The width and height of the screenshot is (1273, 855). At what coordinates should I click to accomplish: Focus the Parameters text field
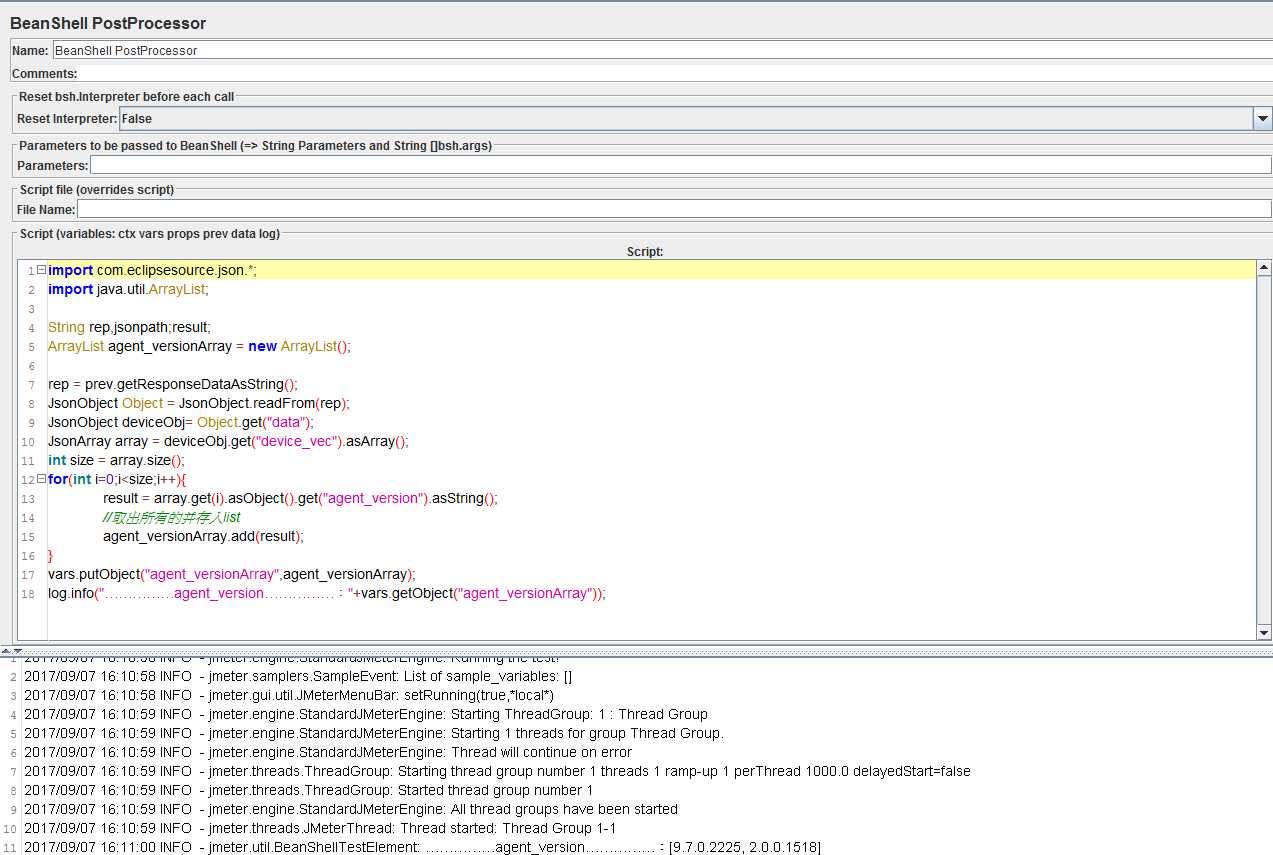pyautogui.click(x=680, y=165)
